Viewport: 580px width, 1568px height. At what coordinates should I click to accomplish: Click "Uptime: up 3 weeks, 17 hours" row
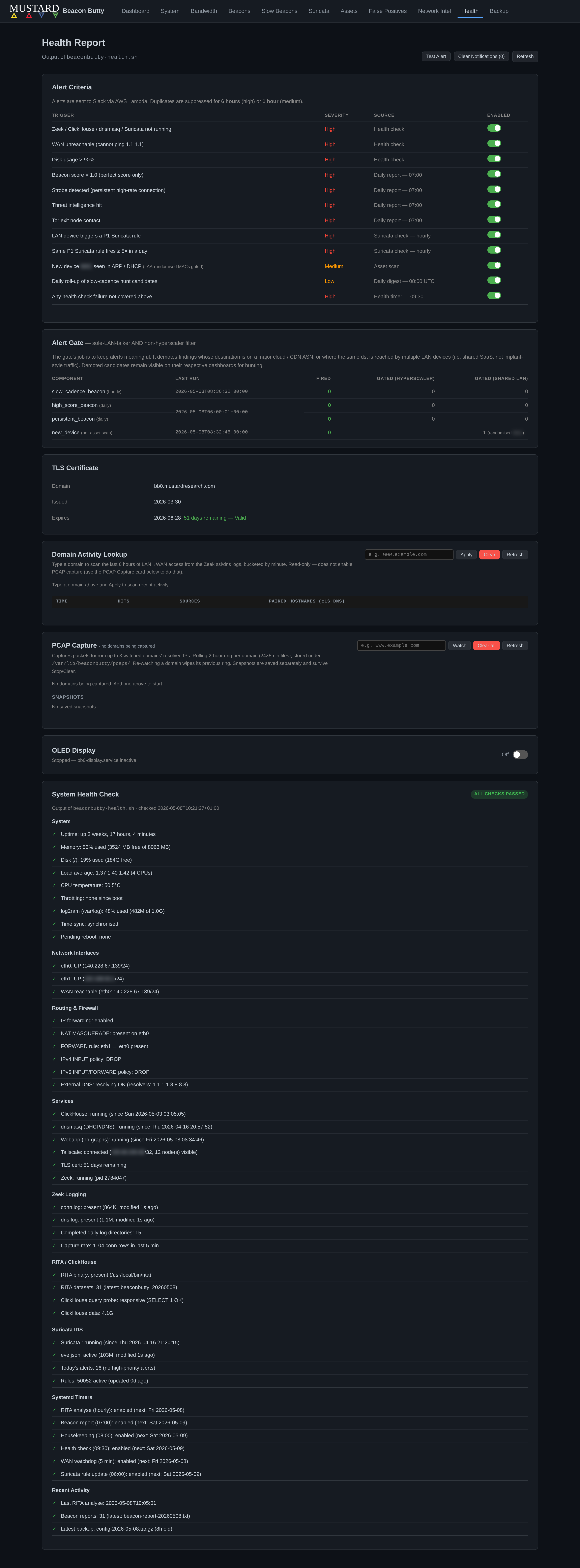(290, 835)
